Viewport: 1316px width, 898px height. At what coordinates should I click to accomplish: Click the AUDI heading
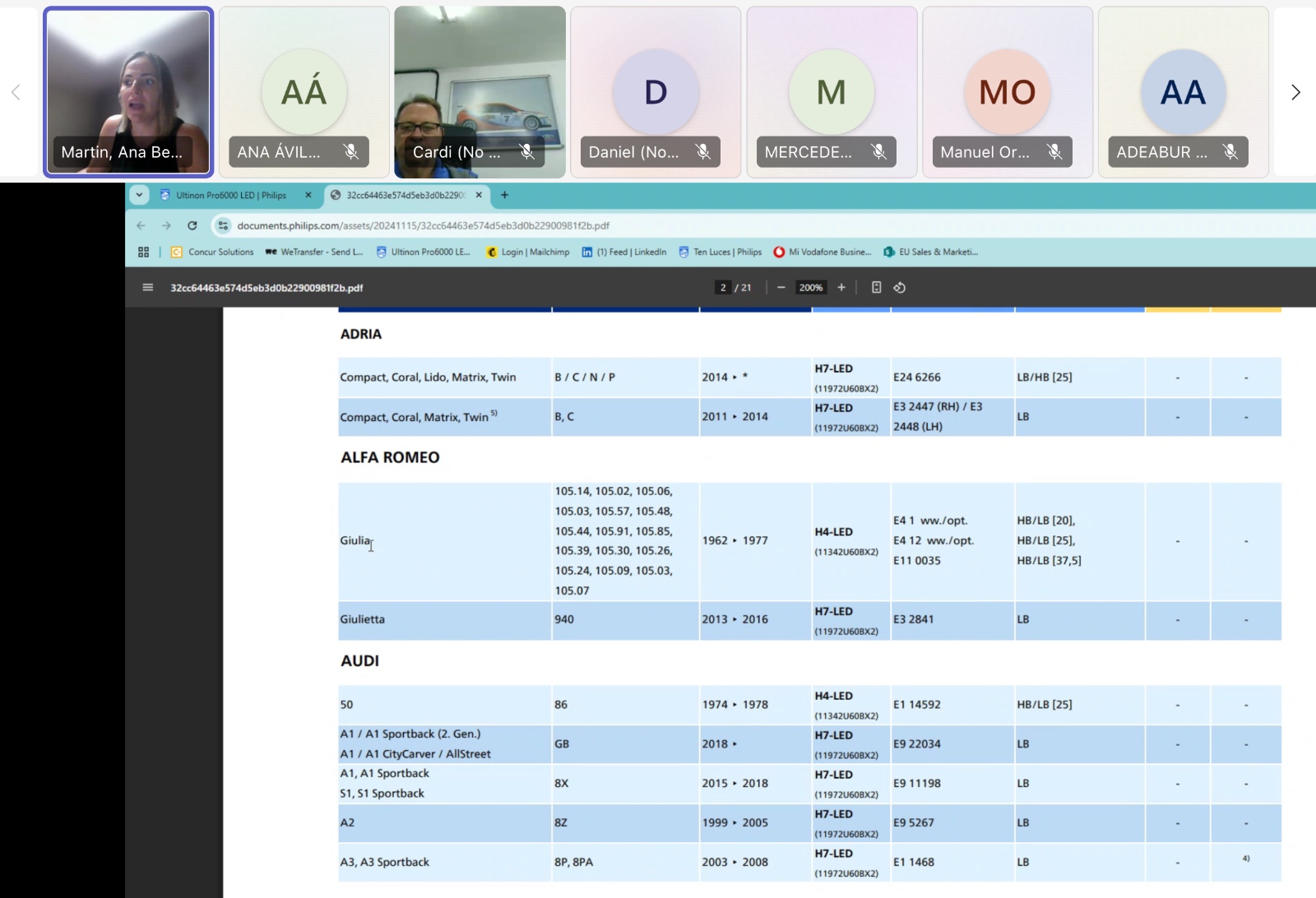(x=359, y=660)
